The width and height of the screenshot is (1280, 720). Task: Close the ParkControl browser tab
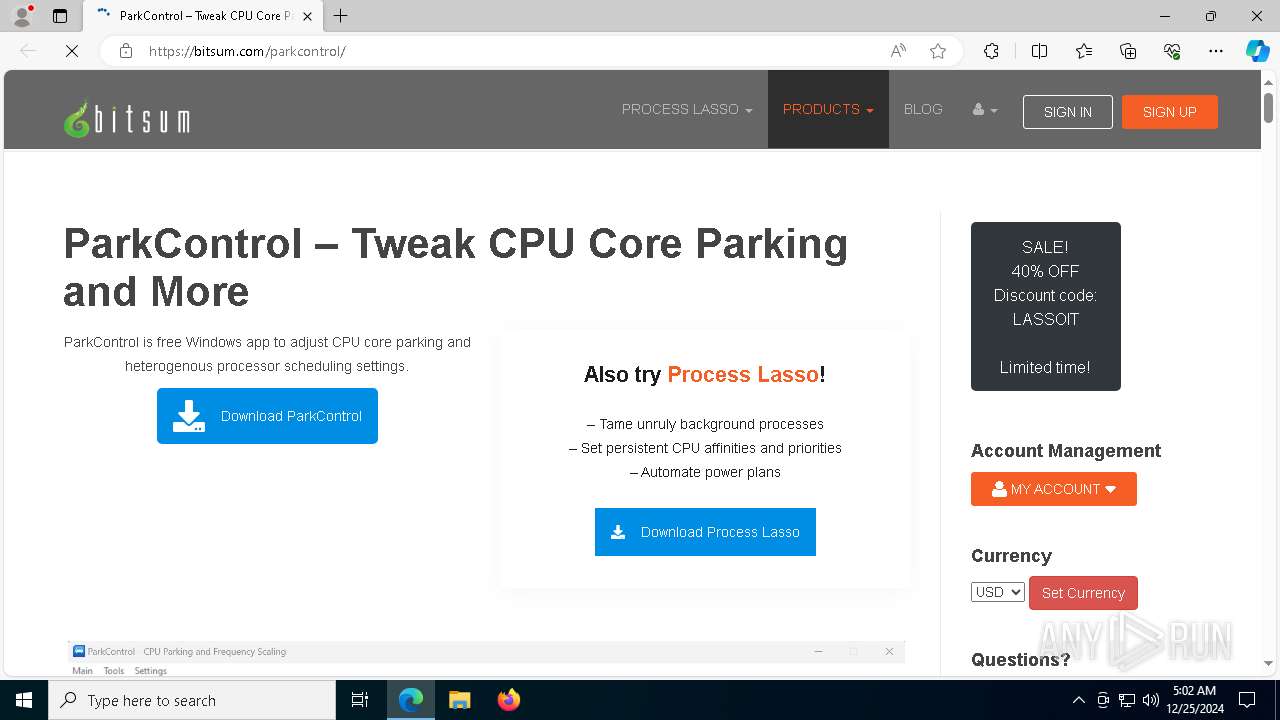coord(307,16)
